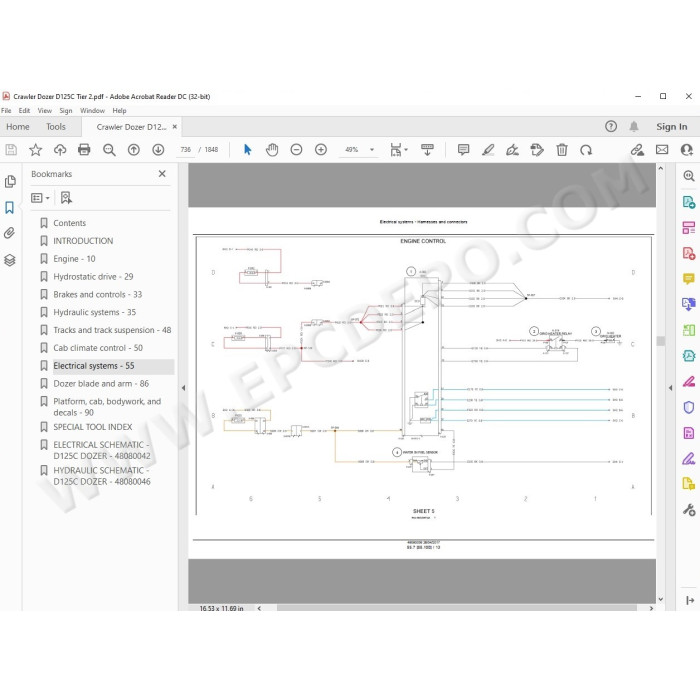This screenshot has height=700, width=700.
Task: Switch to the Tools tab
Action: coord(56,127)
